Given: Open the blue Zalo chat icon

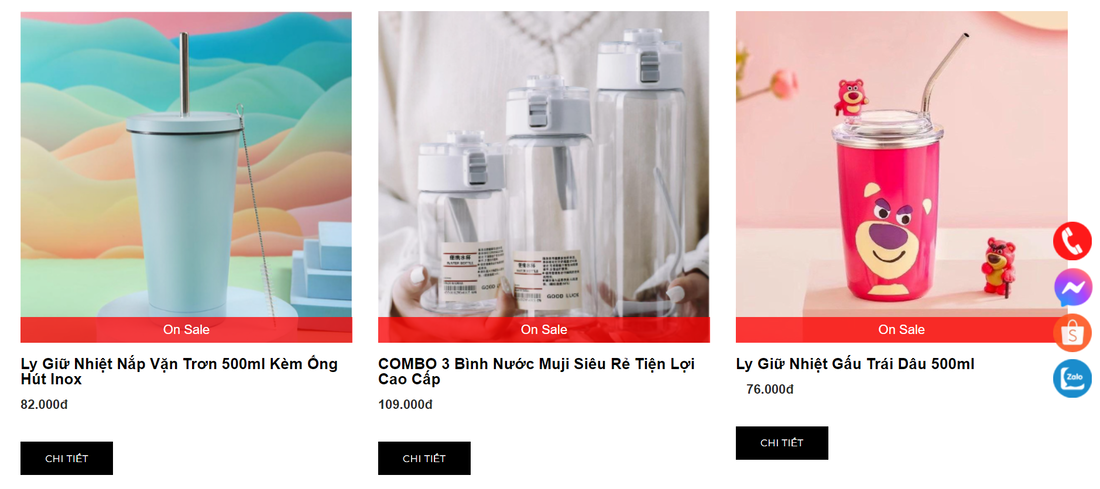Looking at the screenshot, I should click(1072, 378).
